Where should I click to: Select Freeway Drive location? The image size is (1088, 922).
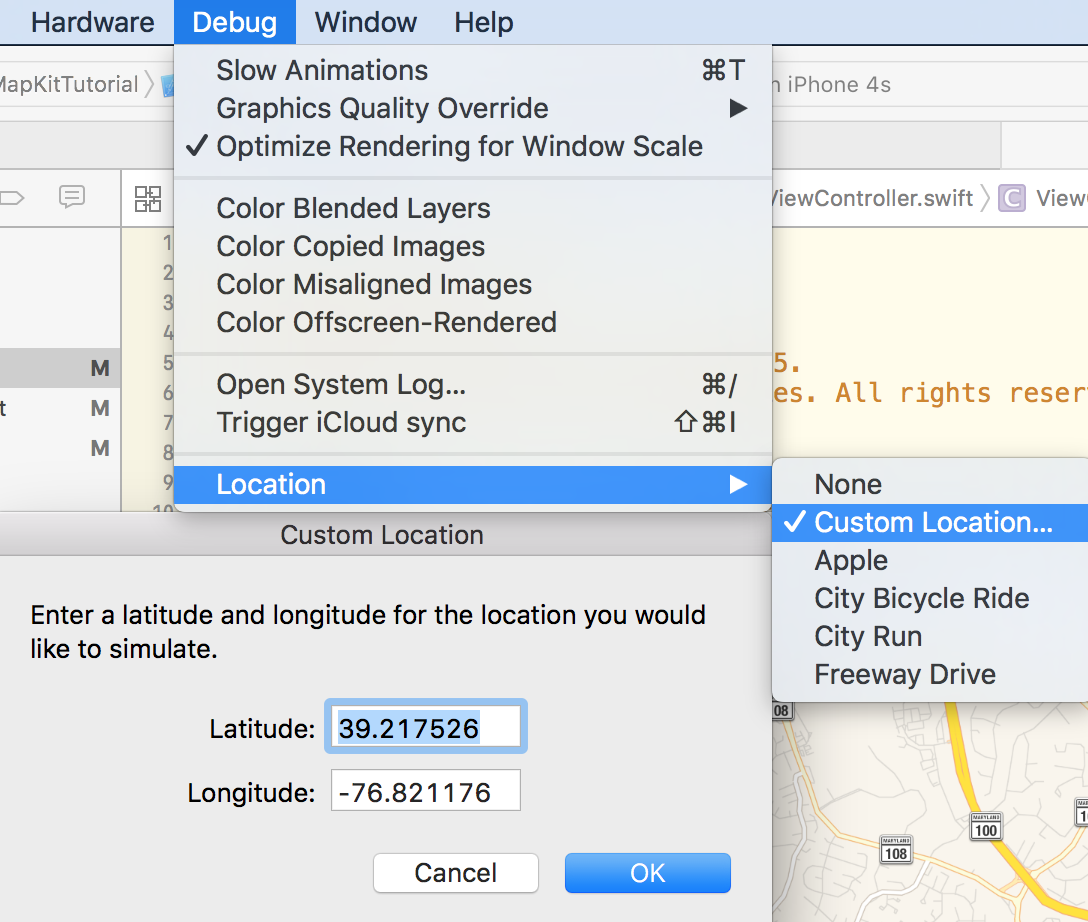(930, 674)
